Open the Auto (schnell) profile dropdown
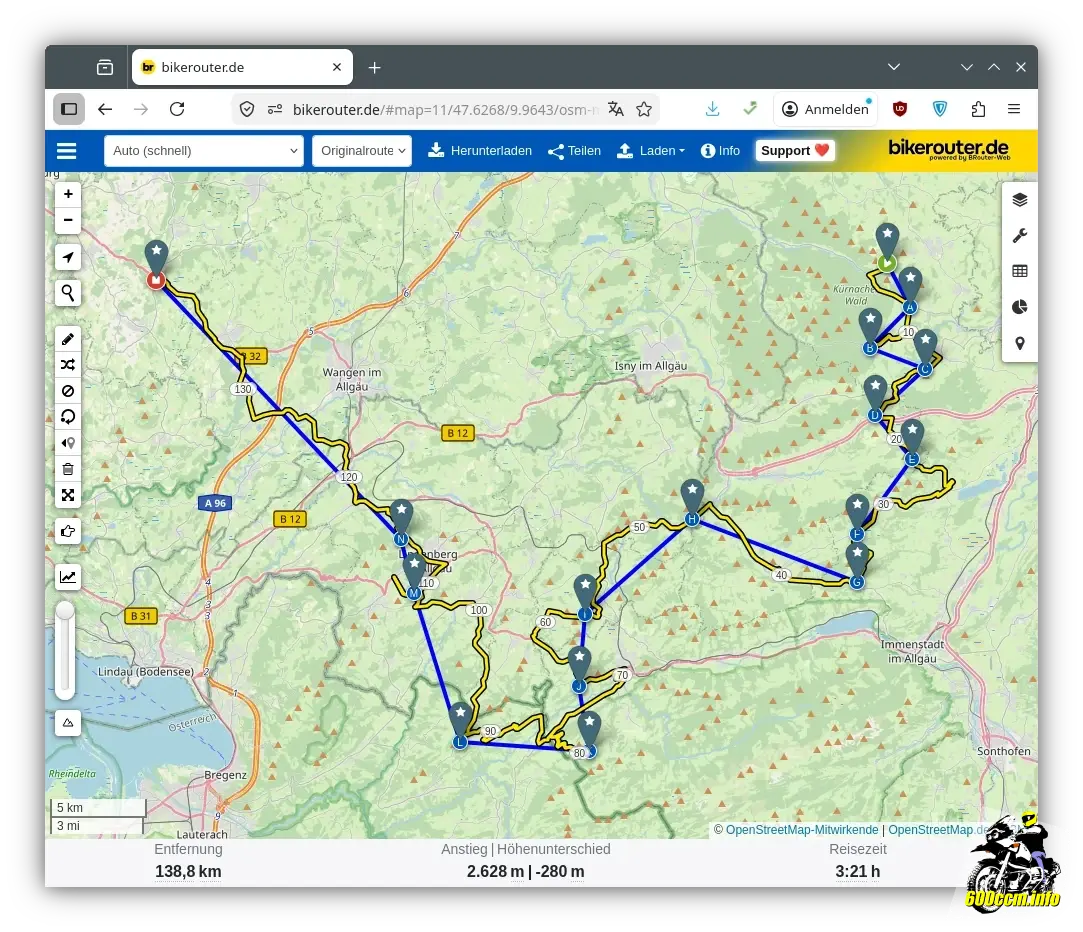This screenshot has height=932, width=1083. pyautogui.click(x=203, y=151)
